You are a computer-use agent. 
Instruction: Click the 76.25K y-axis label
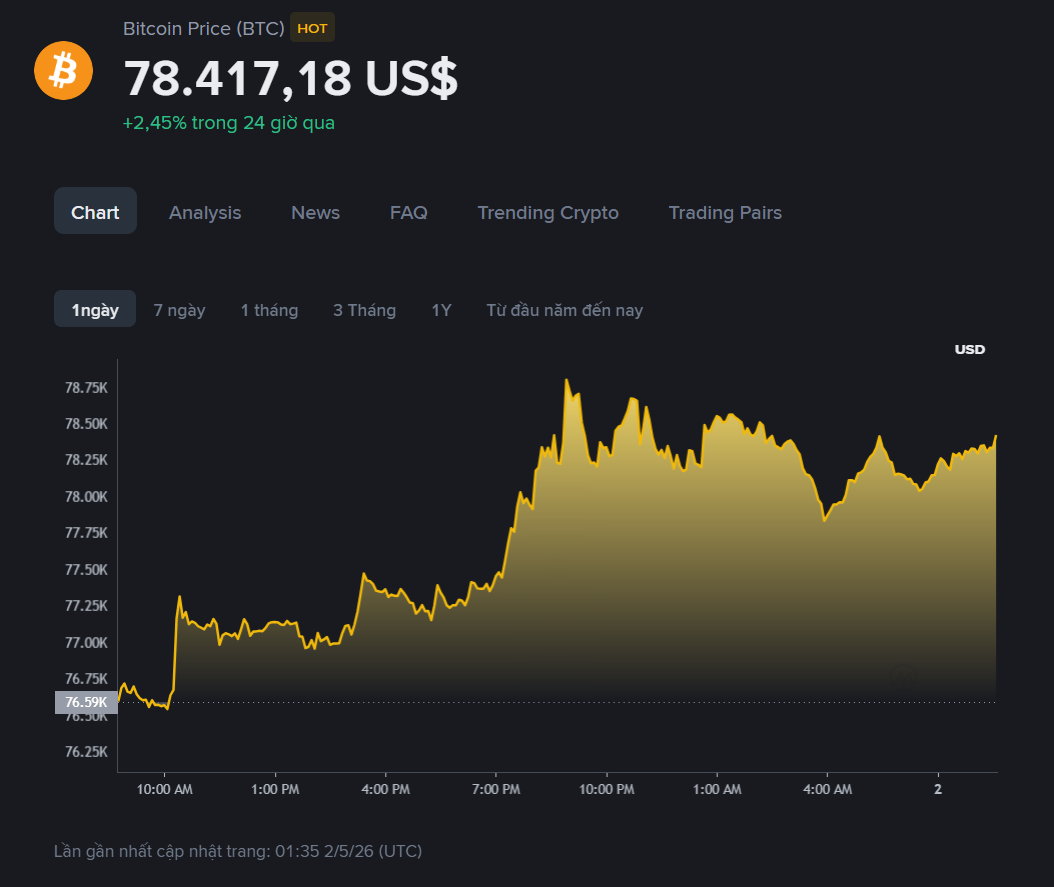[x=86, y=751]
